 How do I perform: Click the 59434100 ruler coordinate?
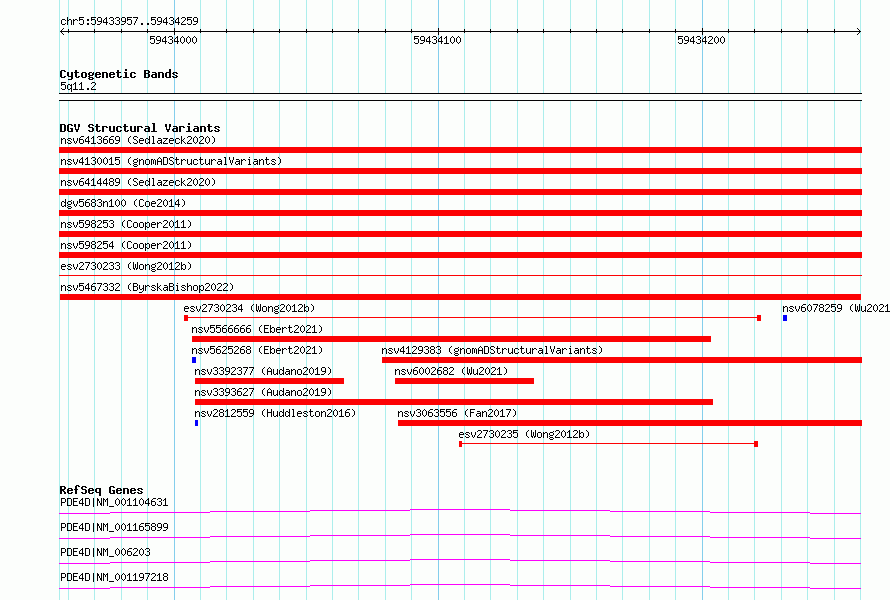coord(437,40)
